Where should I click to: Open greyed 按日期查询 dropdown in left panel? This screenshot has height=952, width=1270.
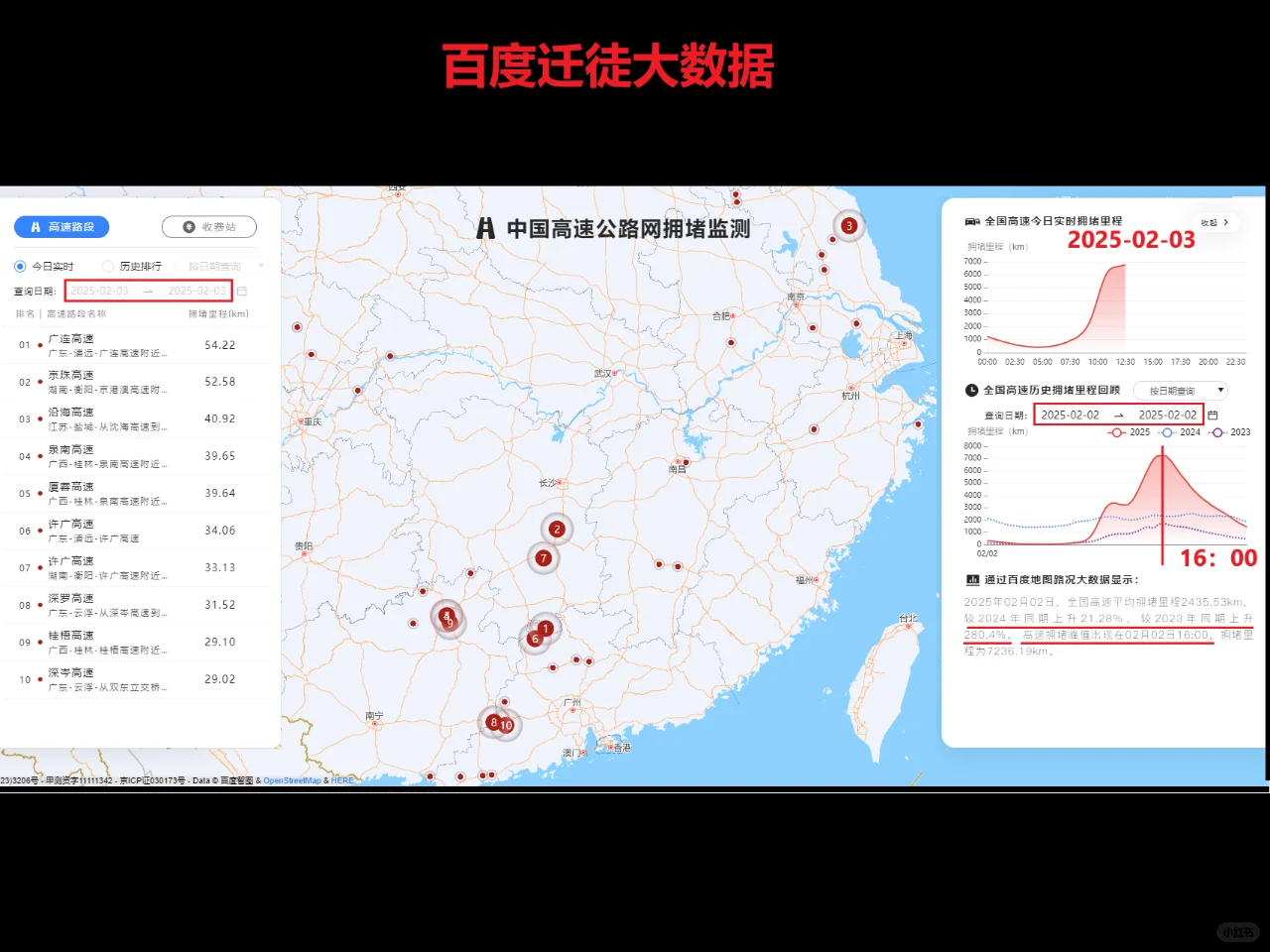click(x=220, y=266)
